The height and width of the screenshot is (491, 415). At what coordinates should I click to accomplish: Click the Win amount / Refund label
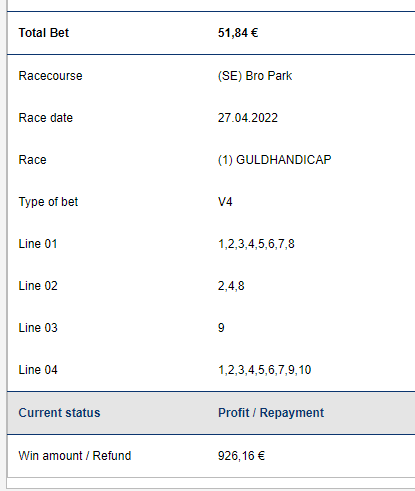(75, 456)
